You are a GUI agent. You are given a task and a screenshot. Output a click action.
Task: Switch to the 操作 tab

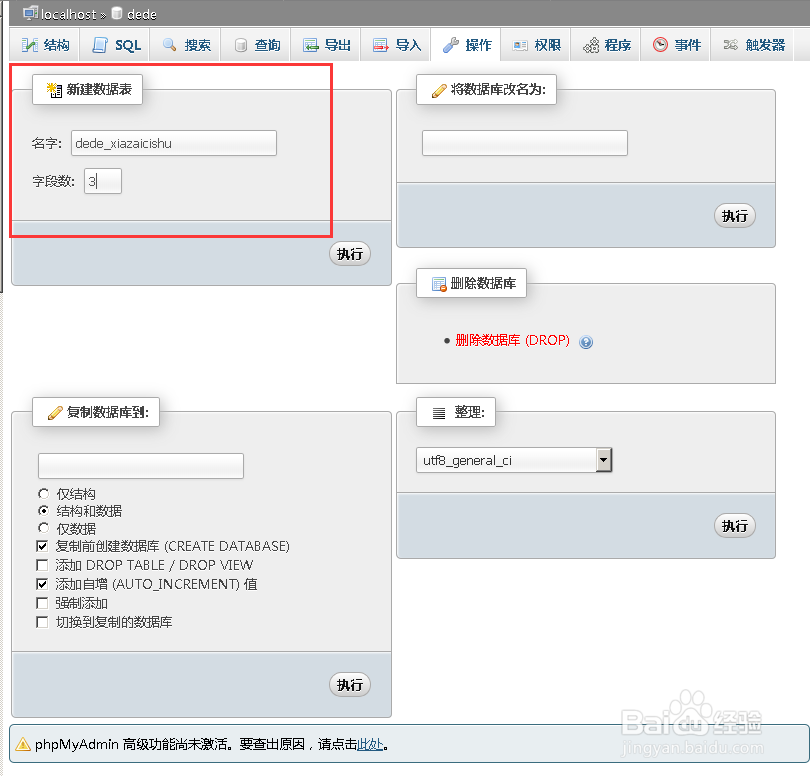pos(466,45)
